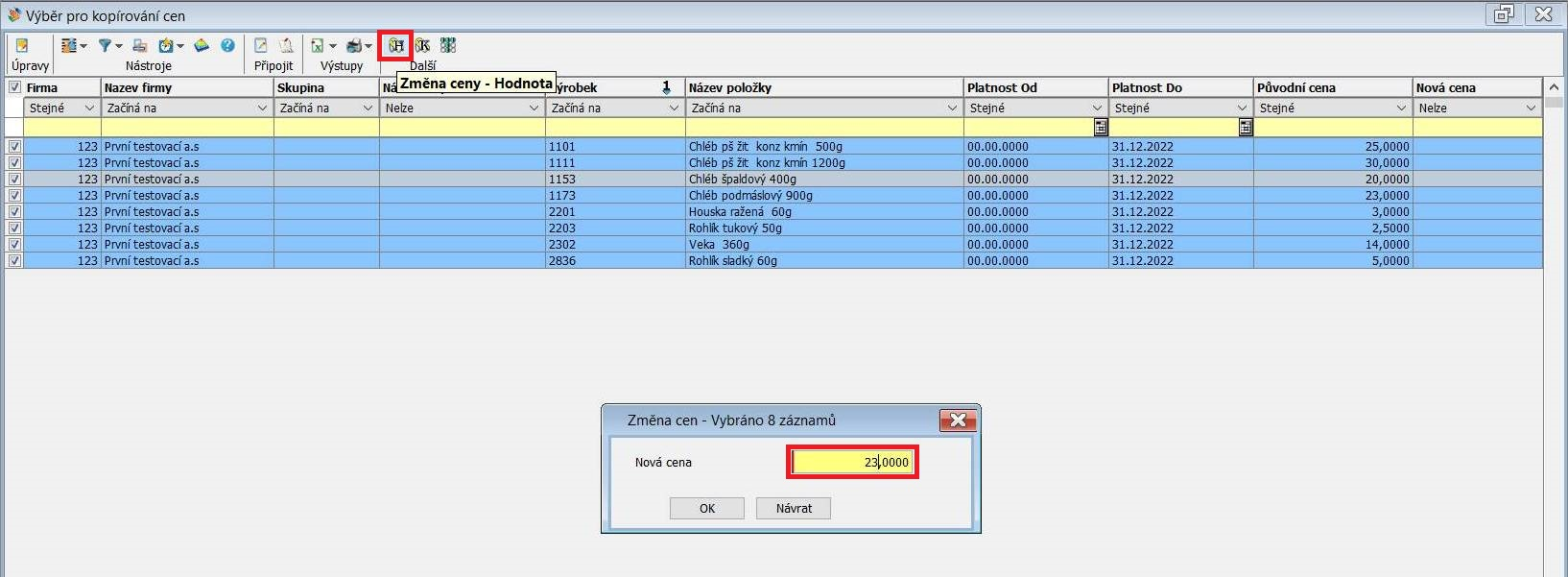
Task: Click the printer icon in Výstupy
Action: pos(354,45)
